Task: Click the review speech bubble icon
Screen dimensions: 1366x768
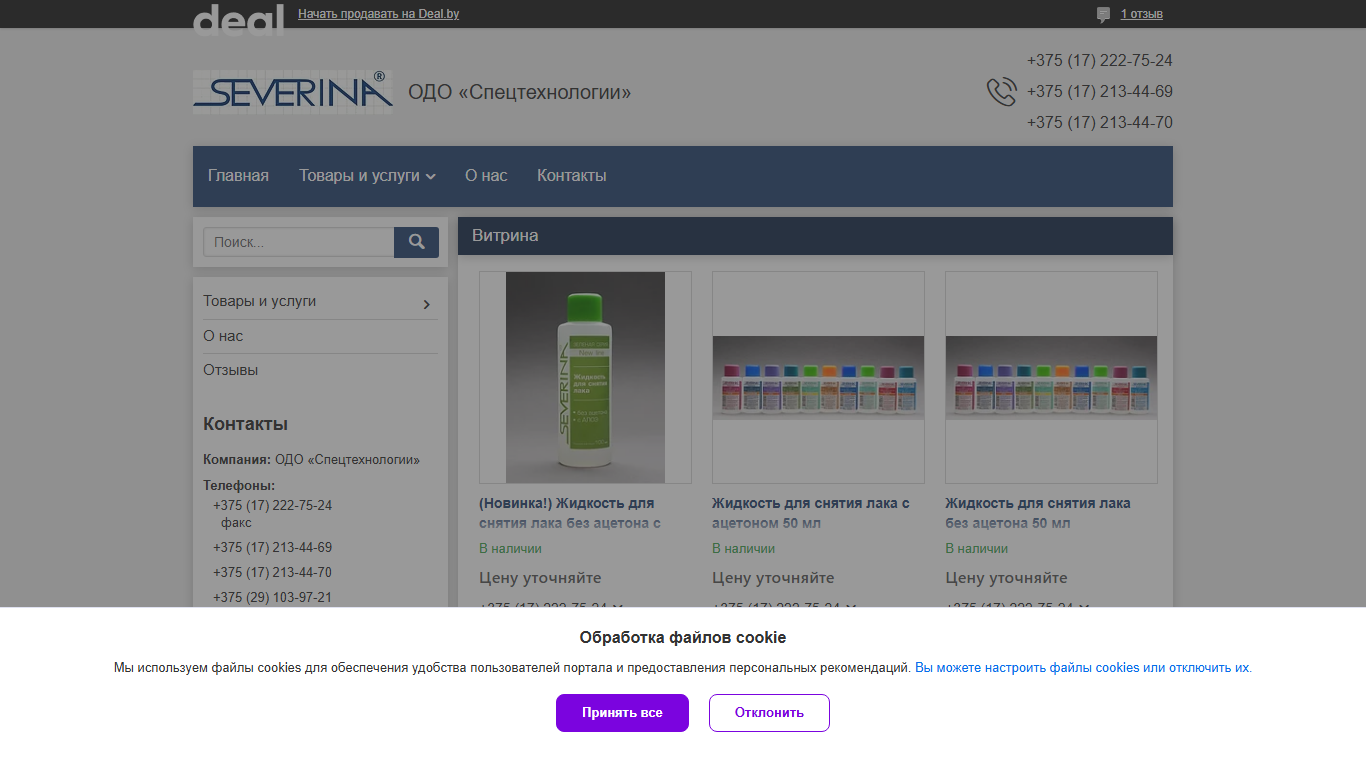Action: pyautogui.click(x=1103, y=14)
